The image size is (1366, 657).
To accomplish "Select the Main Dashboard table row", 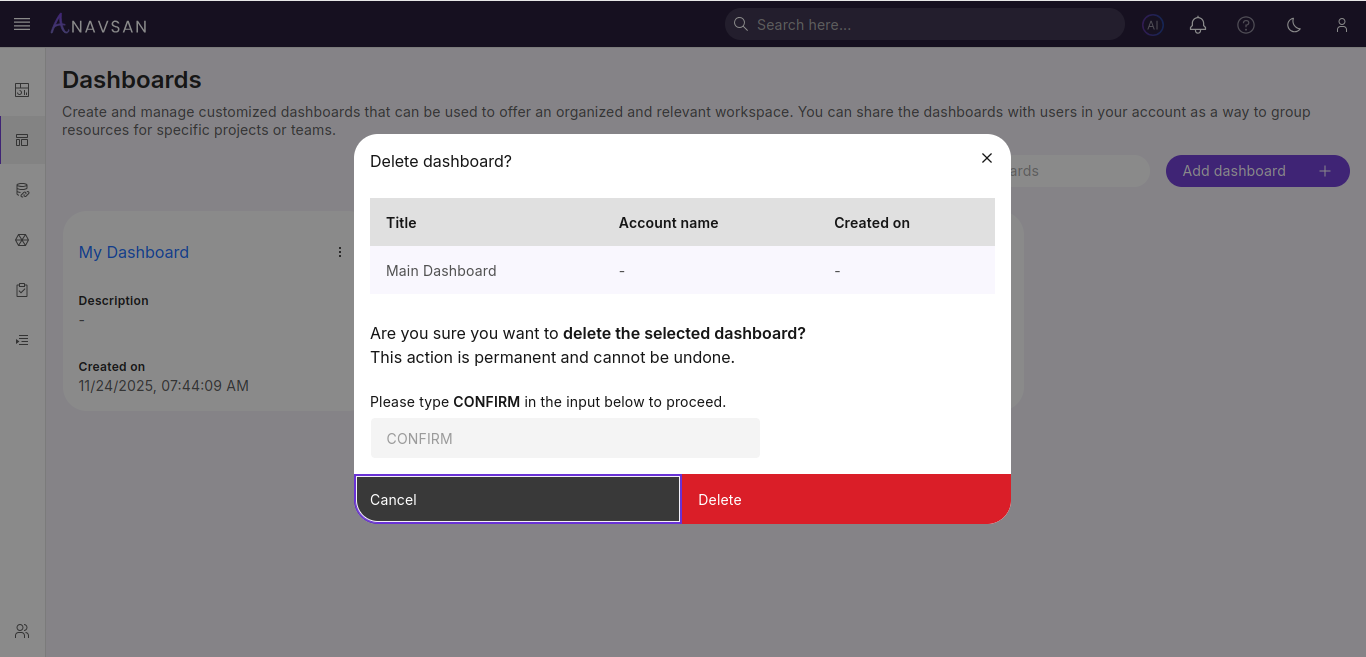I will (682, 270).
